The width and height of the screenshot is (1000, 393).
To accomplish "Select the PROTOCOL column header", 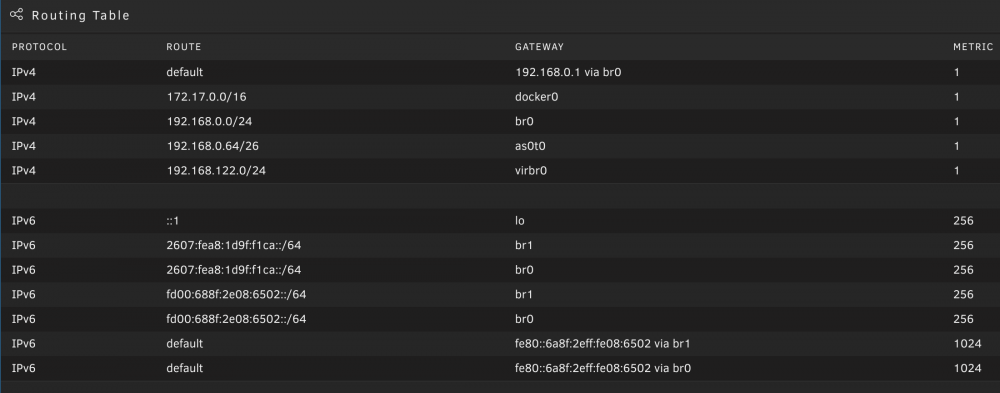I will (x=39, y=47).
